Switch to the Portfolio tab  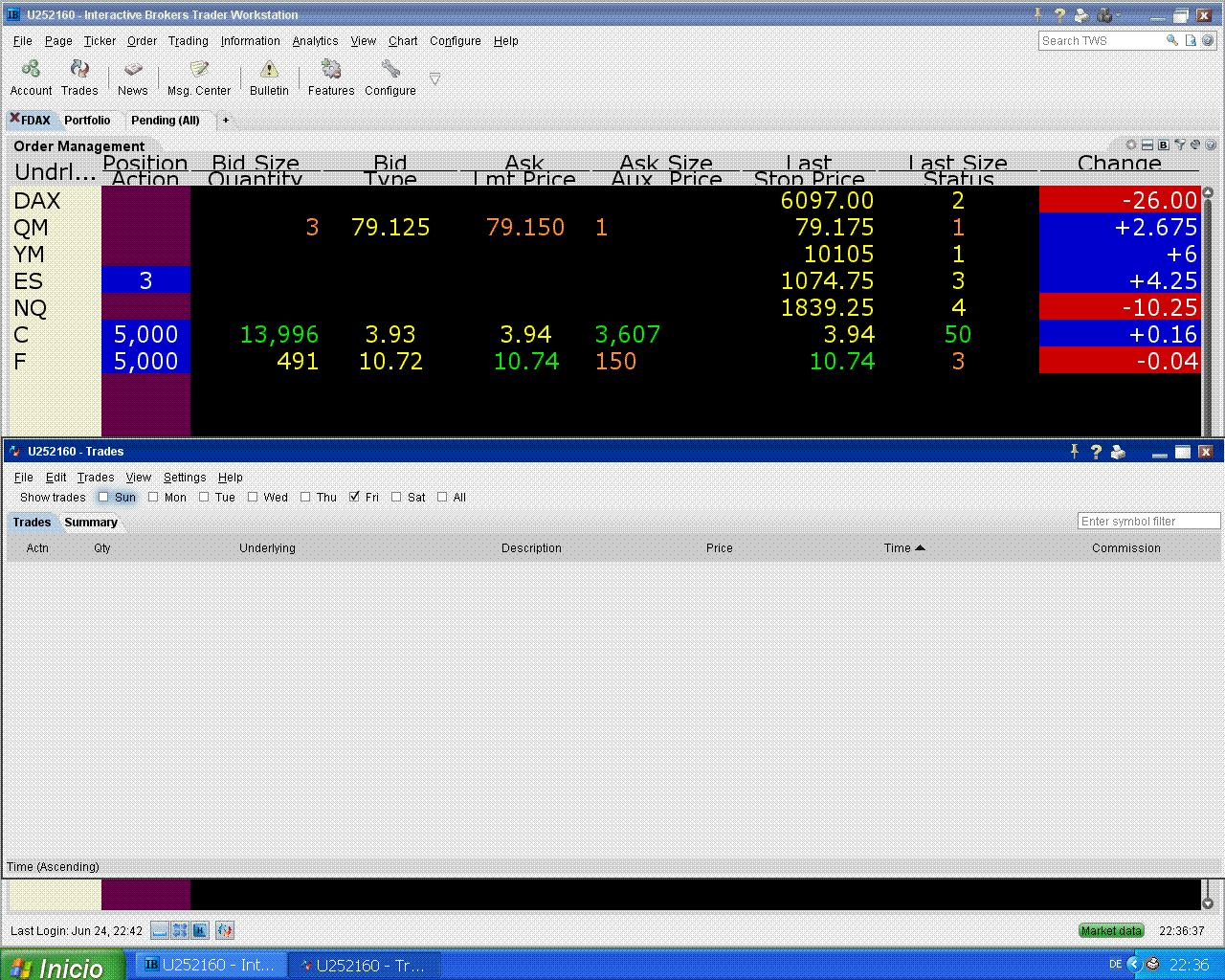87,120
